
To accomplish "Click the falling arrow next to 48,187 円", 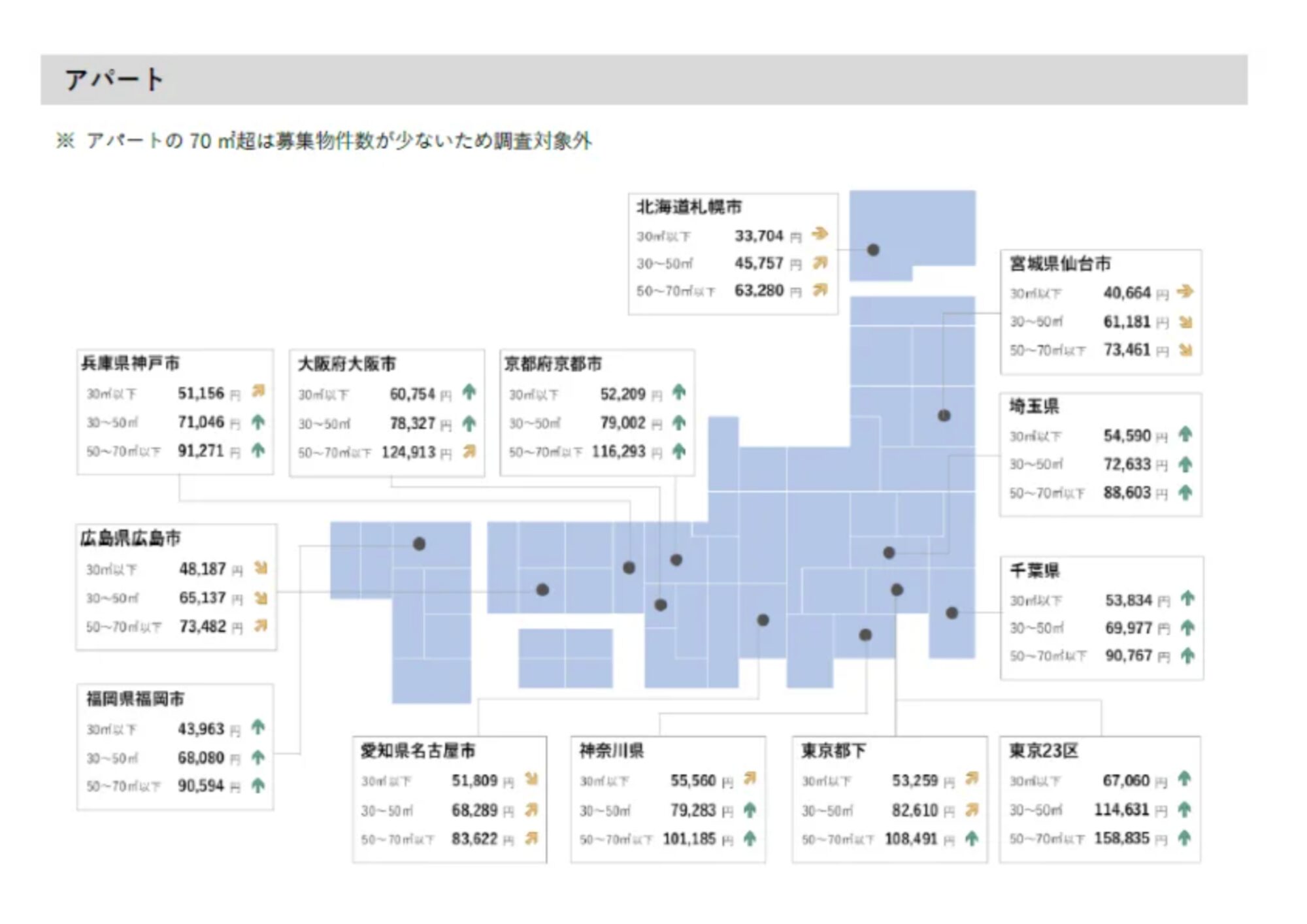I will [x=261, y=568].
